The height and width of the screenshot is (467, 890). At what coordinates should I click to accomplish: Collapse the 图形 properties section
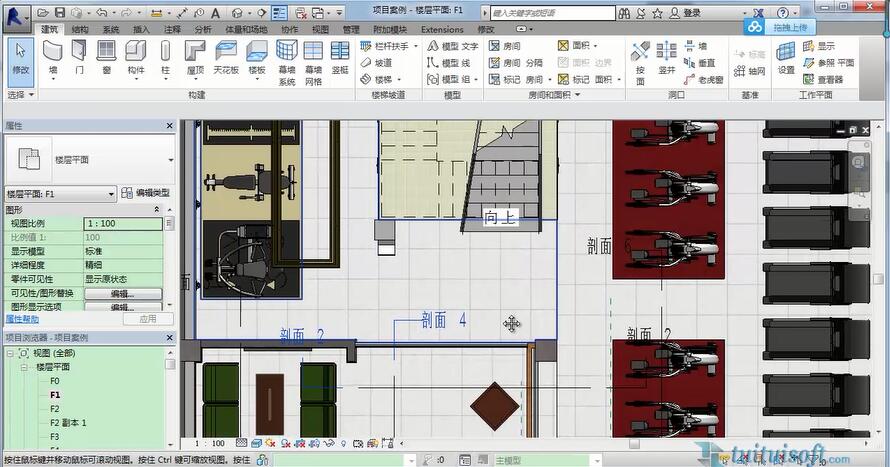pyautogui.click(x=156, y=210)
